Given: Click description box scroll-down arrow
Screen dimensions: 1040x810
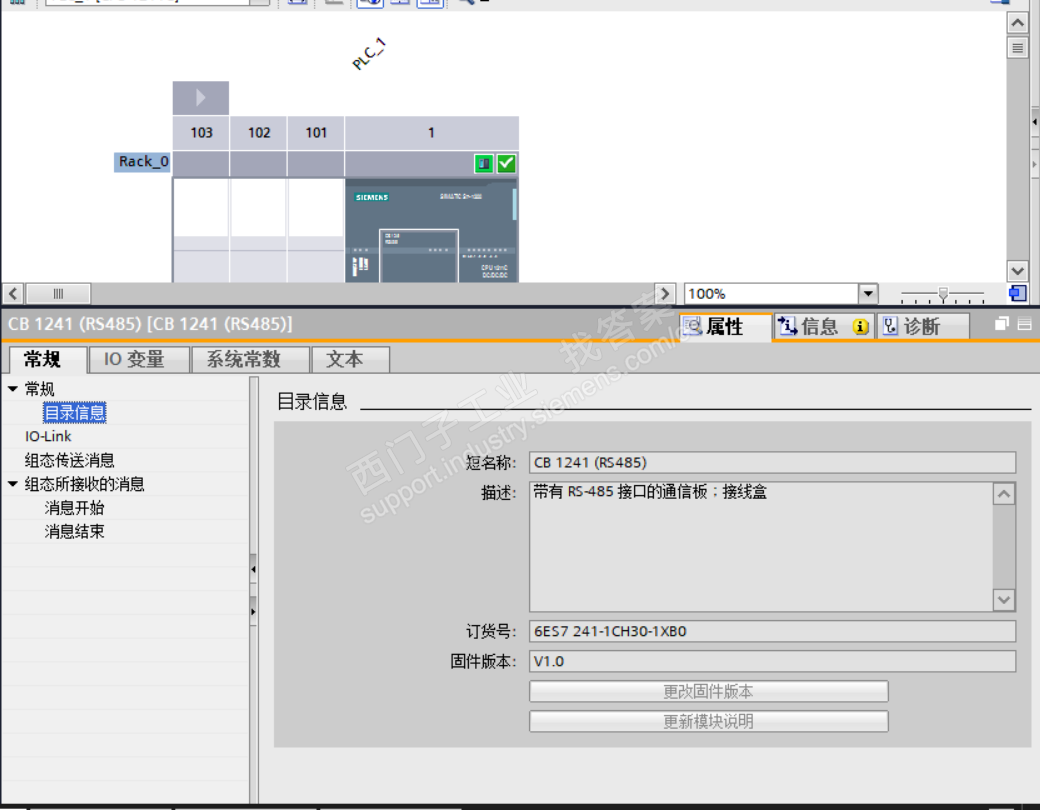Looking at the screenshot, I should (x=1004, y=600).
